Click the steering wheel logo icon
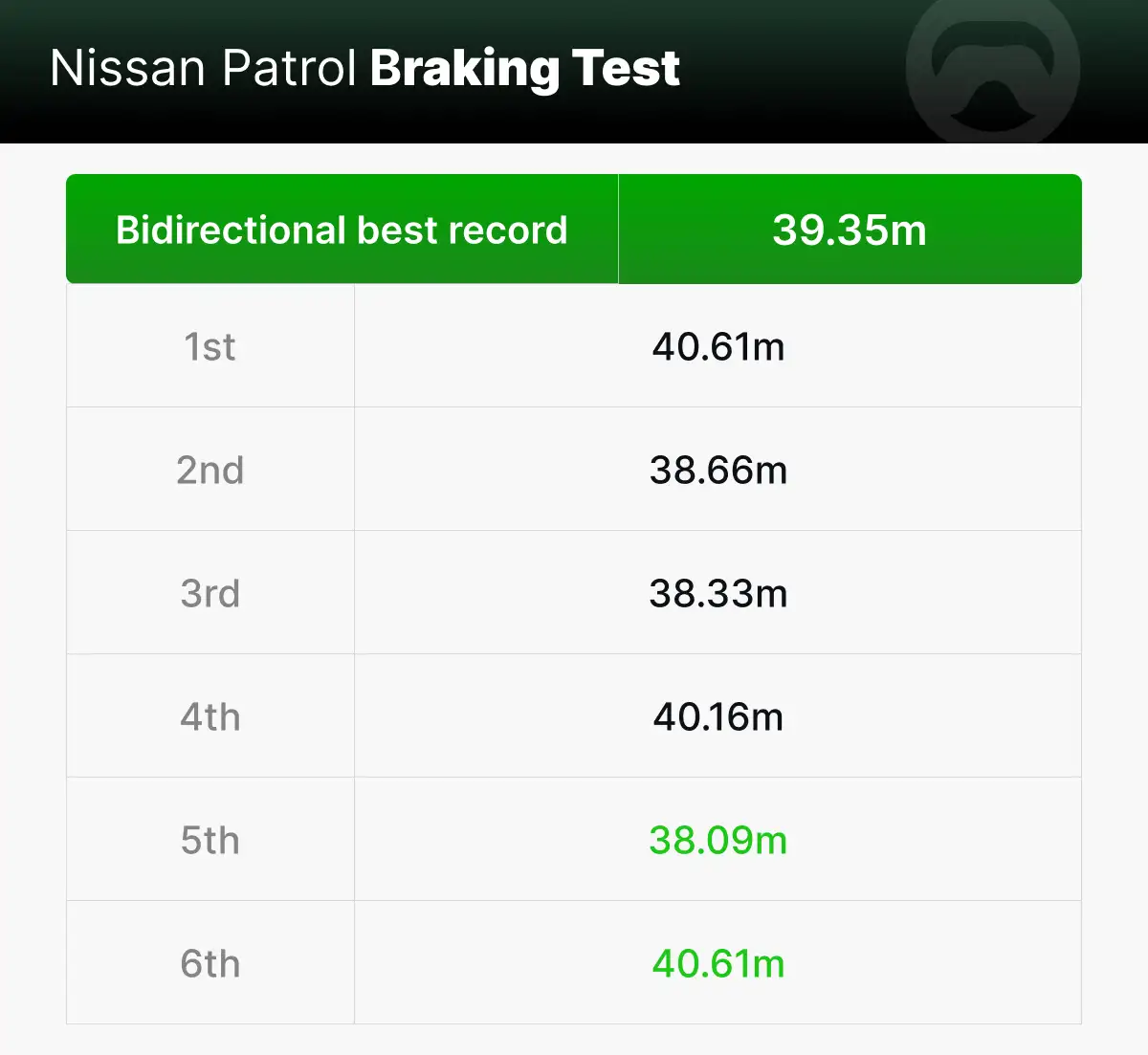The image size is (1148, 1055). point(993,72)
